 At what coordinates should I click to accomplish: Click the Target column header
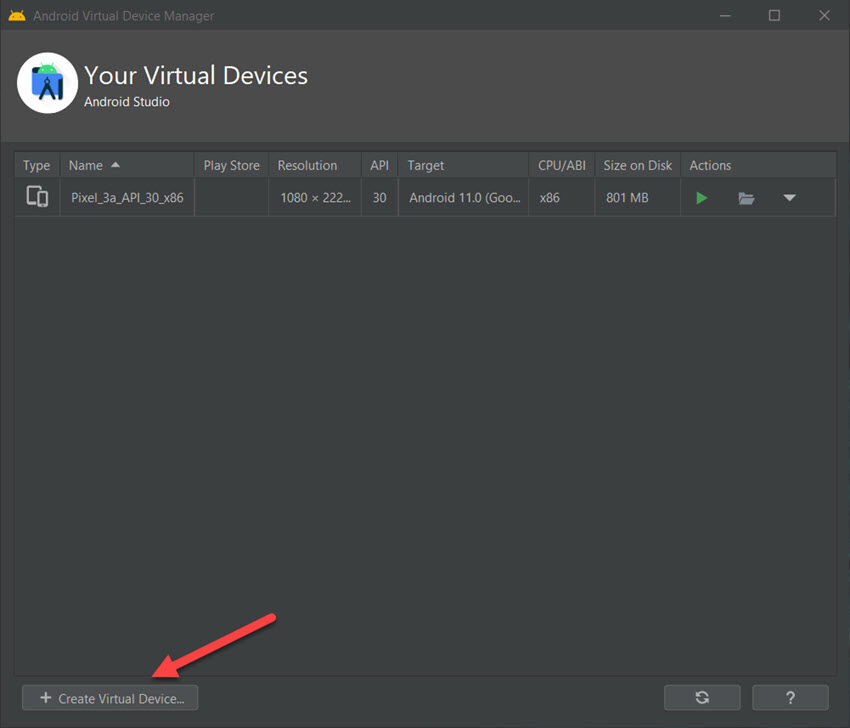click(426, 164)
